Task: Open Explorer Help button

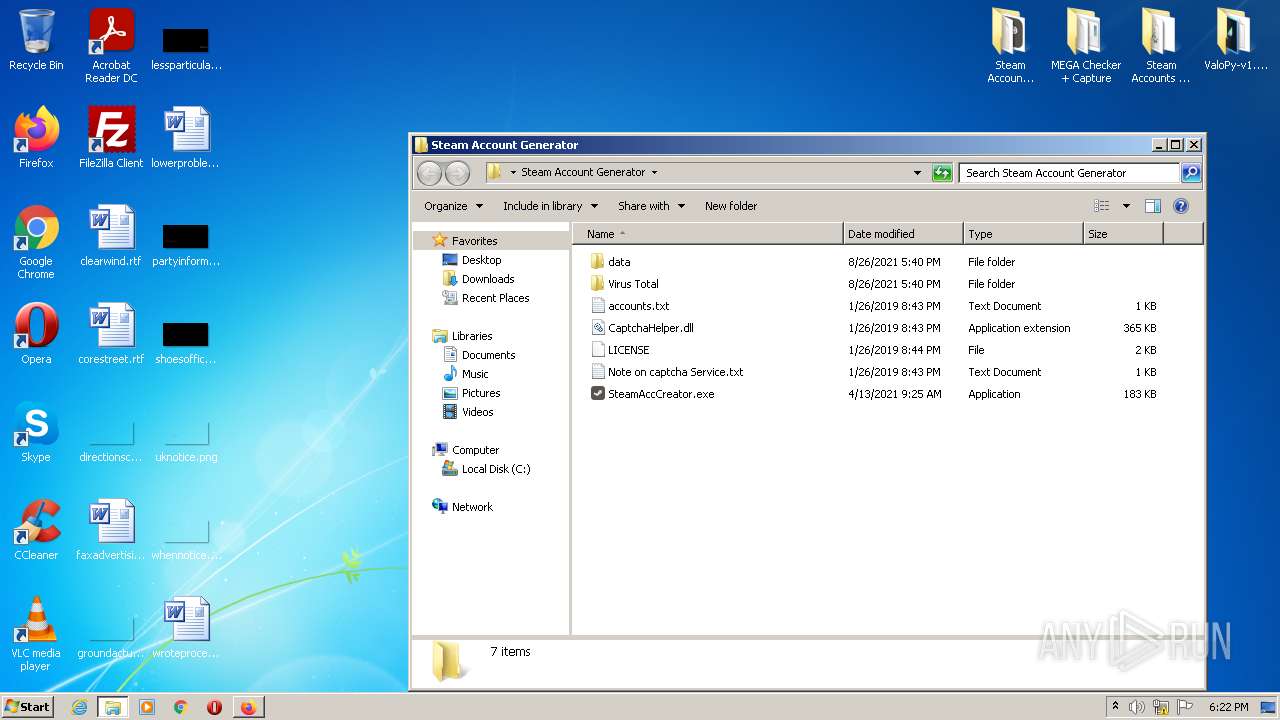Action: pos(1180,206)
